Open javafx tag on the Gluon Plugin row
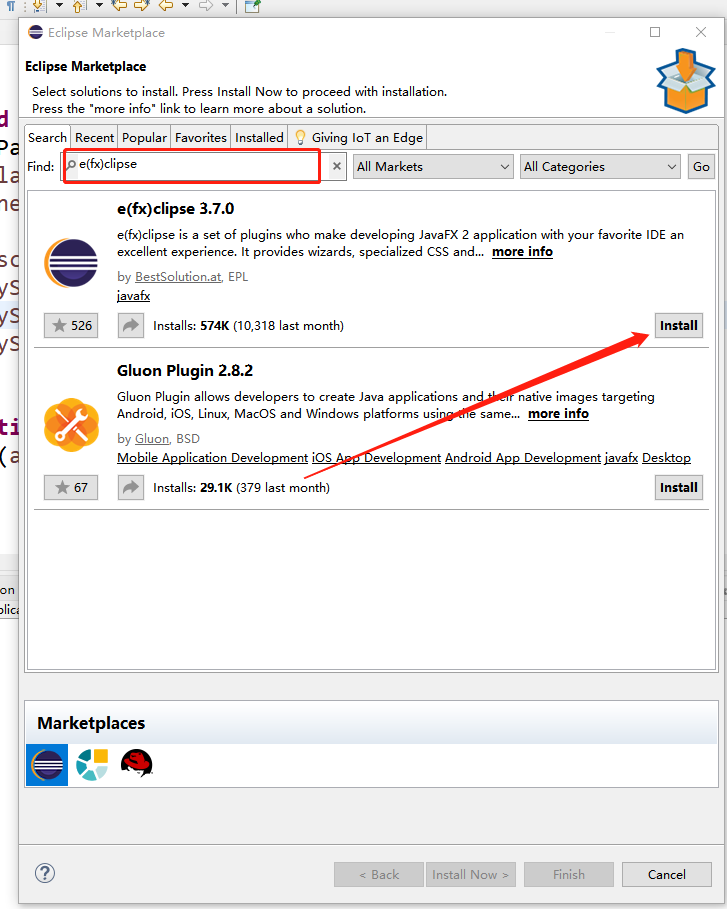This screenshot has width=727, height=909. pyautogui.click(x=621, y=457)
